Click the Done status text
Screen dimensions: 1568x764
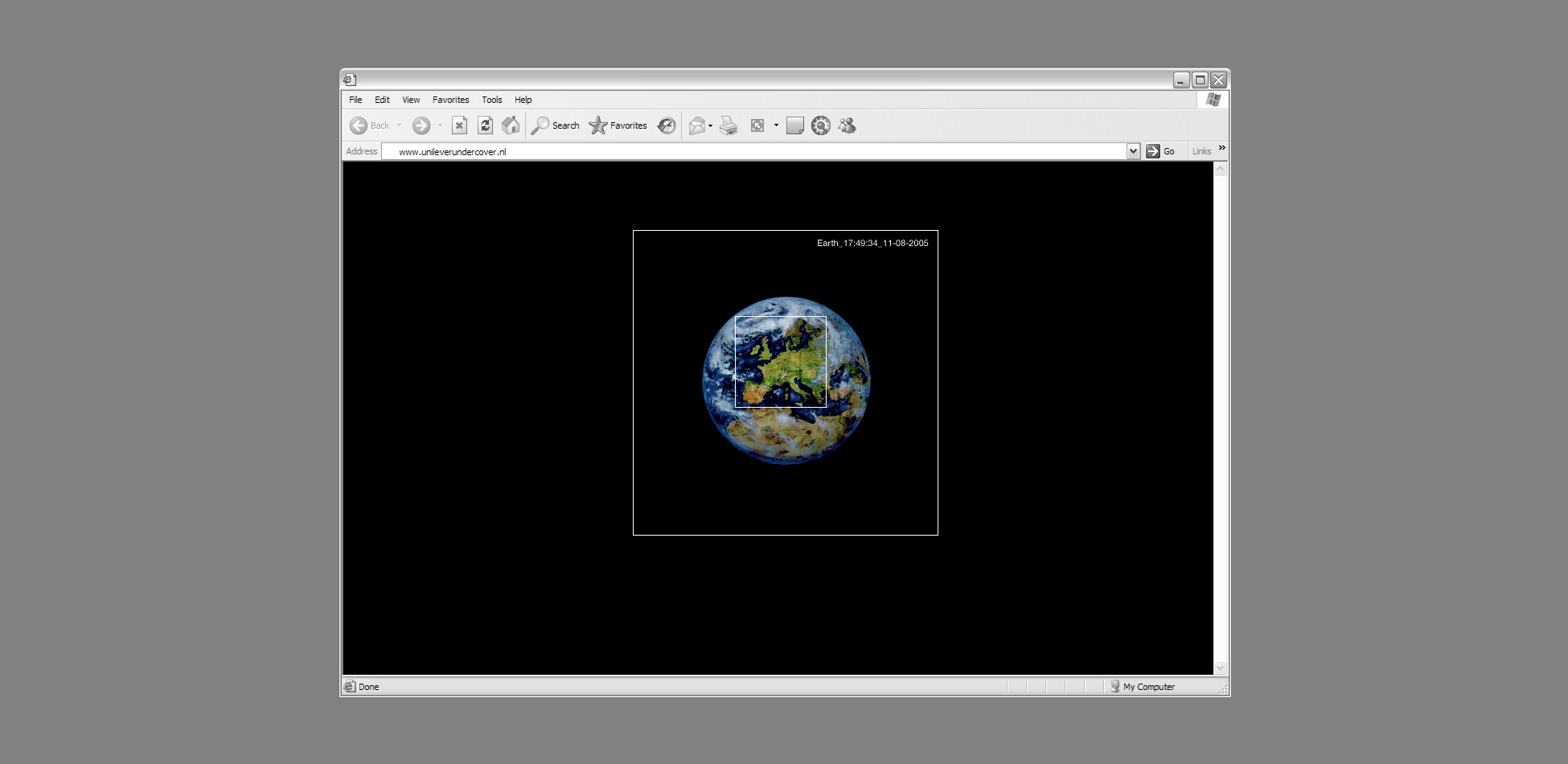tap(368, 687)
